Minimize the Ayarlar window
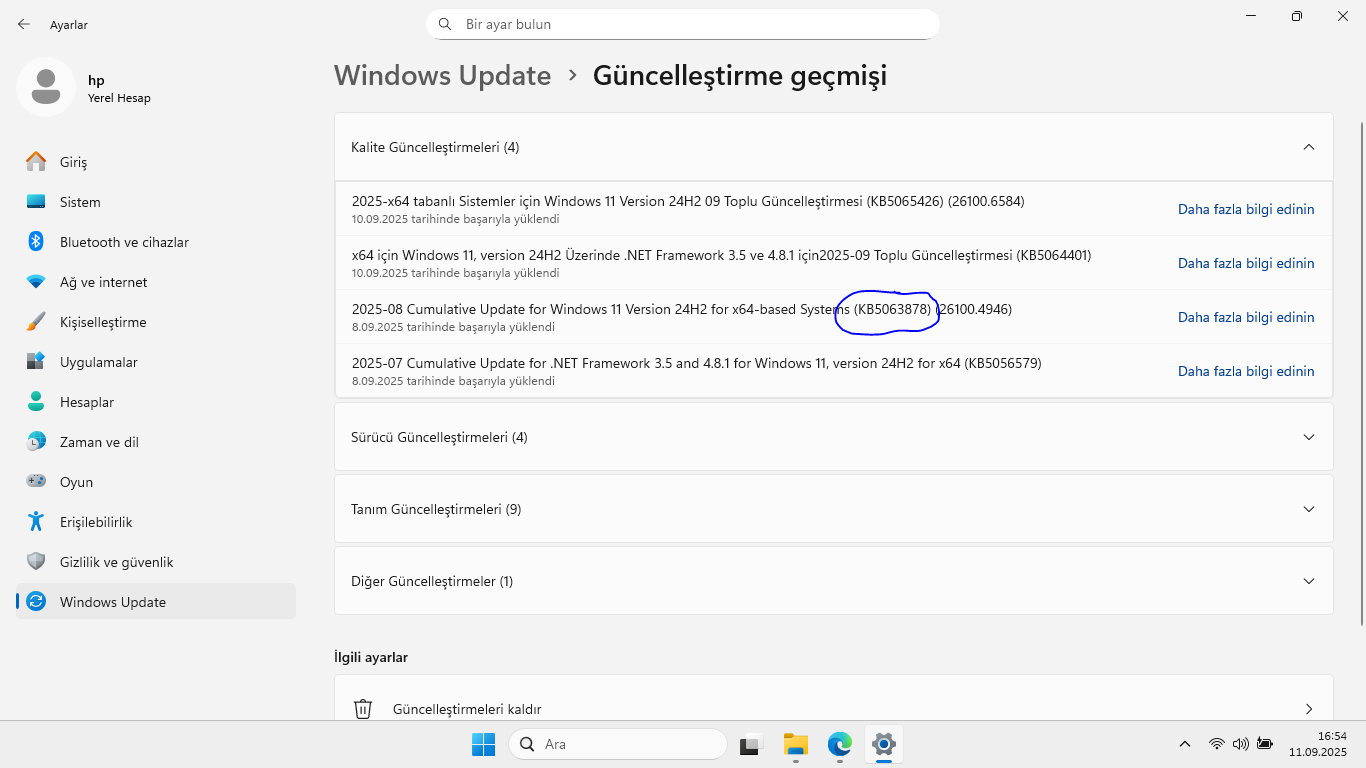The width and height of the screenshot is (1366, 768). pyautogui.click(x=1251, y=16)
